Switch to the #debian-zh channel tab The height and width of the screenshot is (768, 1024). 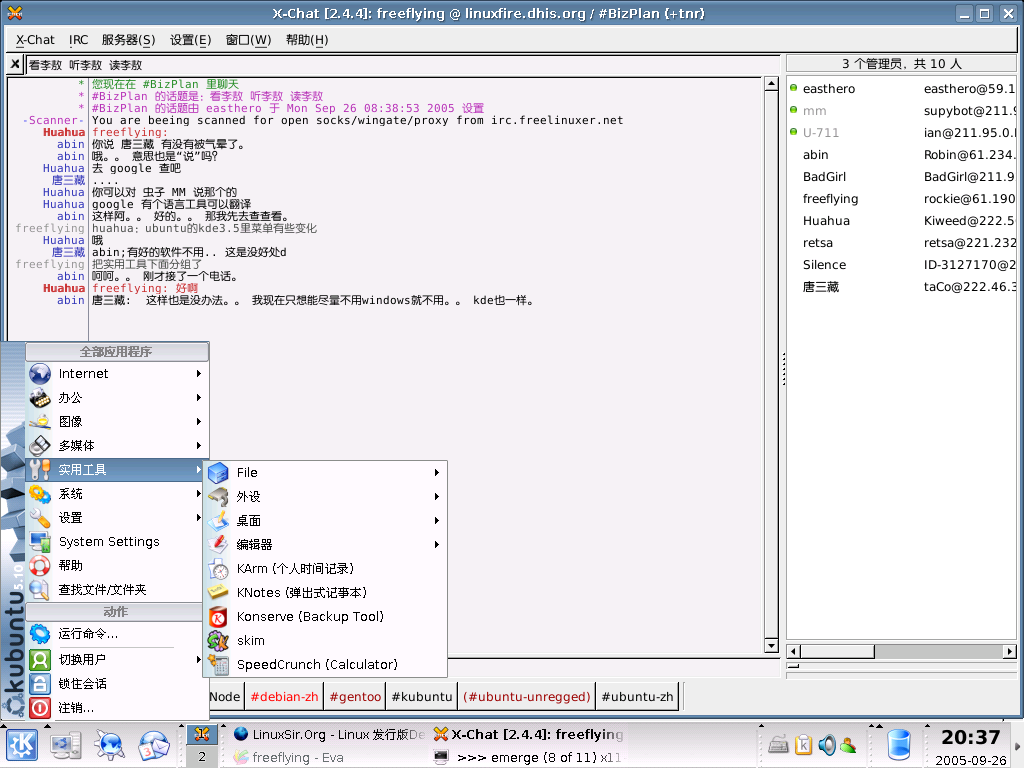(x=284, y=697)
